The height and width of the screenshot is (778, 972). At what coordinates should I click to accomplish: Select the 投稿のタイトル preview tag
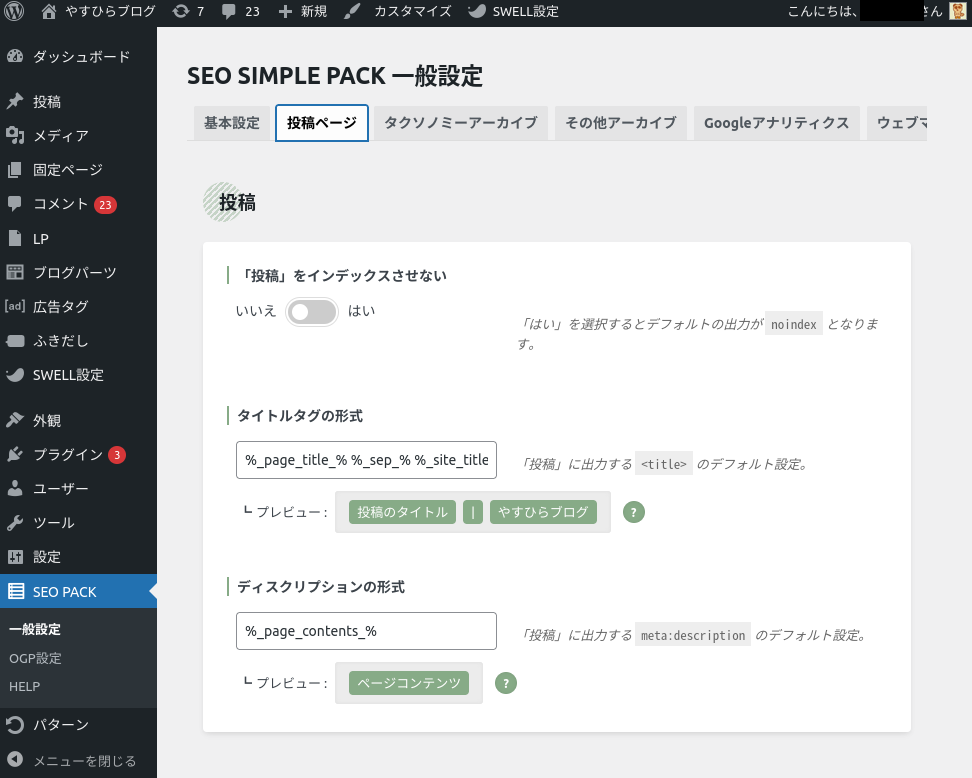coord(402,512)
